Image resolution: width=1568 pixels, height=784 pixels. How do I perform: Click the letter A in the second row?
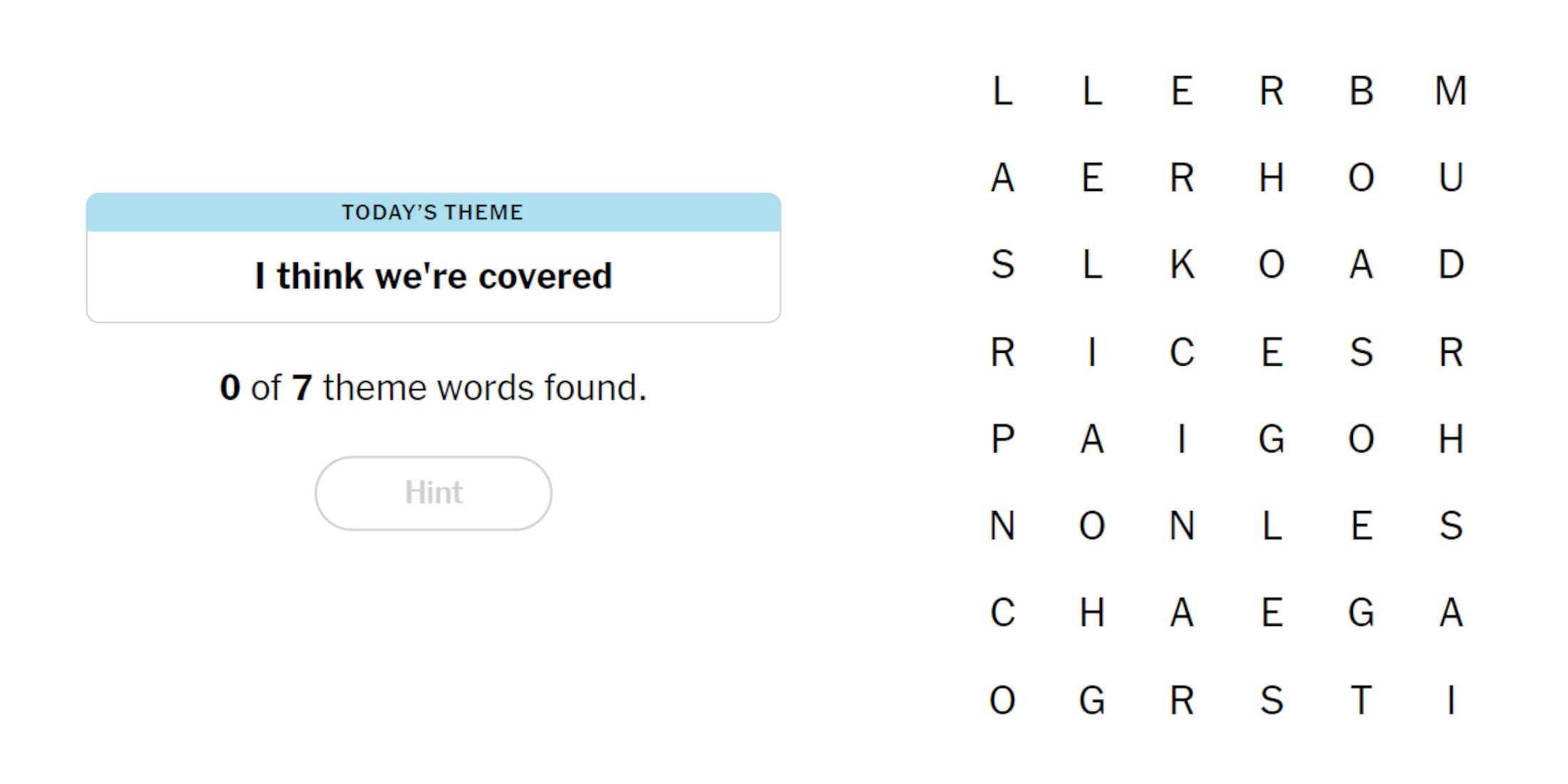point(1005,178)
